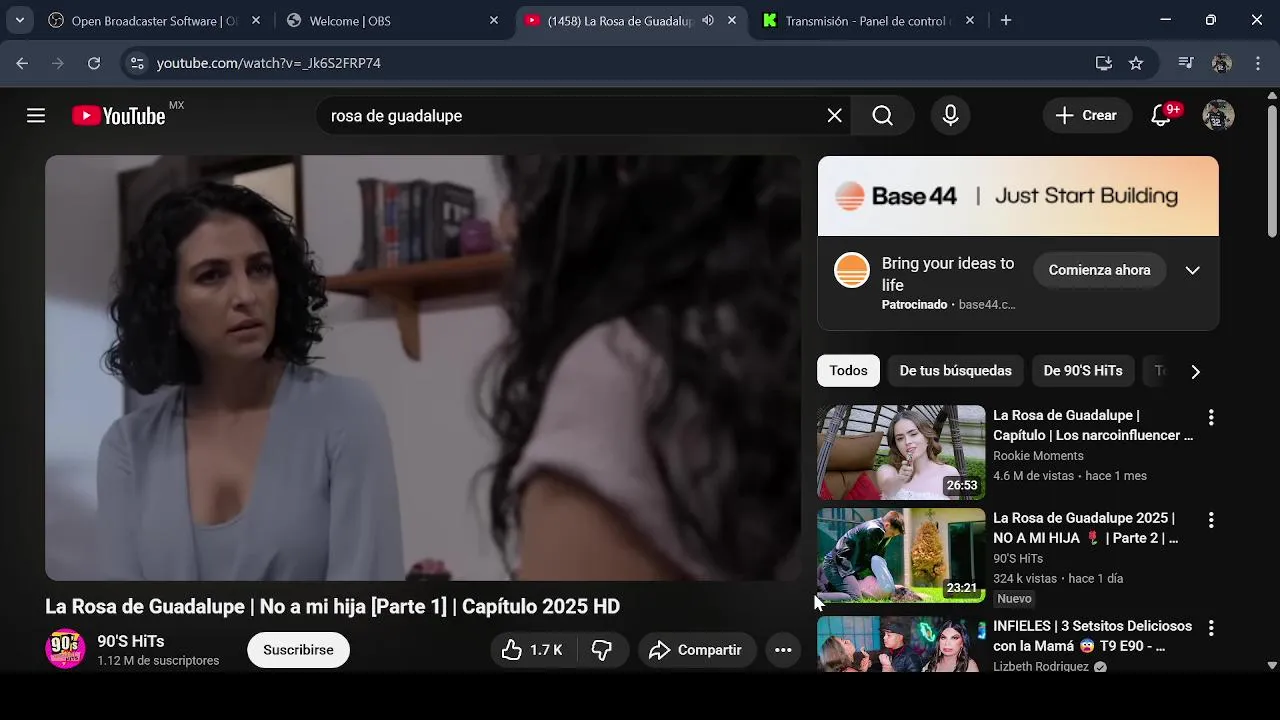The width and height of the screenshot is (1280, 720).
Task: Click the video player to pause
Action: pos(423,368)
